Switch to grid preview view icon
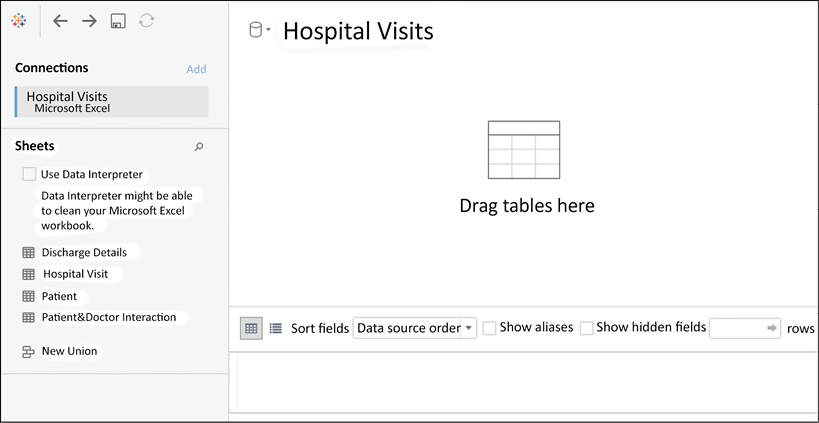Viewport: 819px width, 423px height. 251,328
